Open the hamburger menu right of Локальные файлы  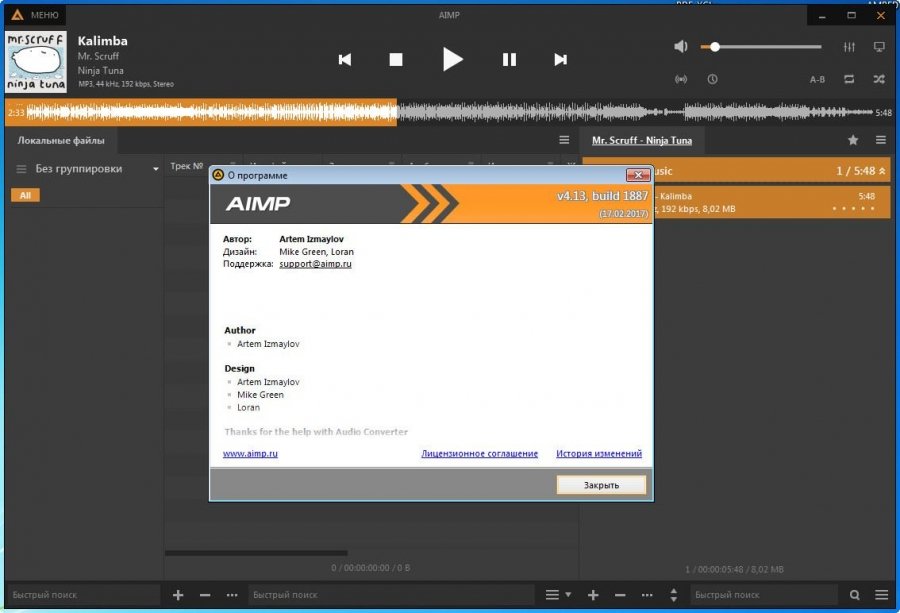564,140
